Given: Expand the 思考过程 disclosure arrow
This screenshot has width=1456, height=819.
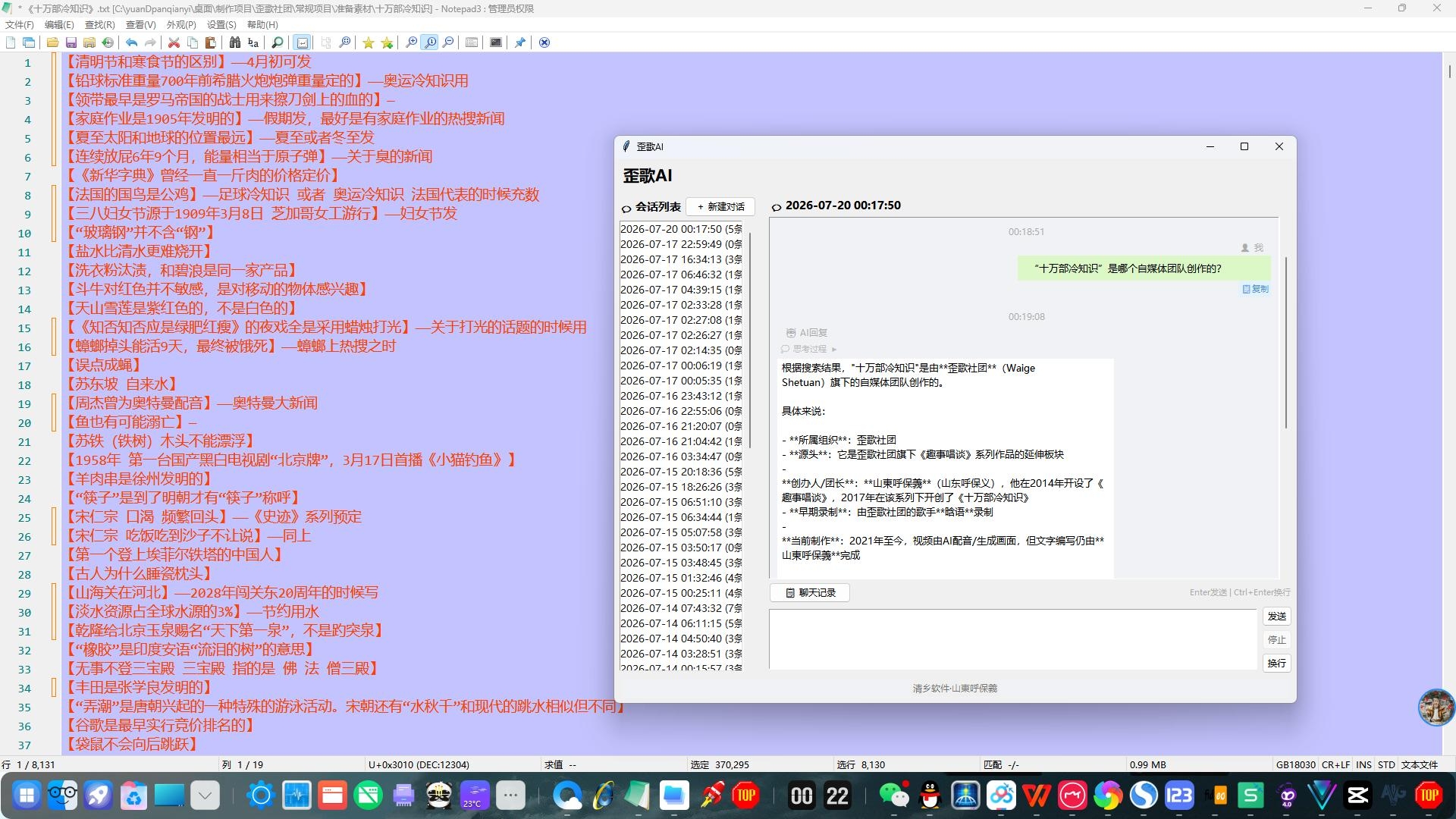Looking at the screenshot, I should 833,350.
